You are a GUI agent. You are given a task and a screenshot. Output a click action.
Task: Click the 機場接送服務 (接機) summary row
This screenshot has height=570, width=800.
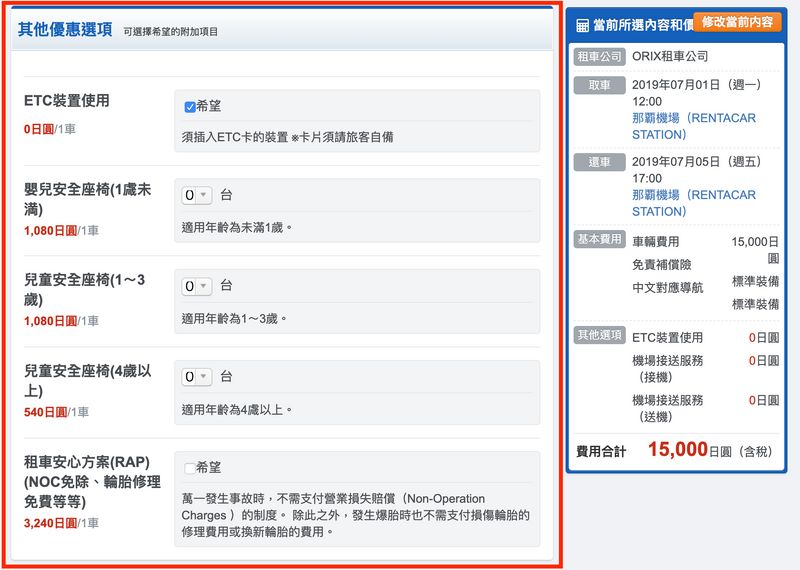[705, 369]
